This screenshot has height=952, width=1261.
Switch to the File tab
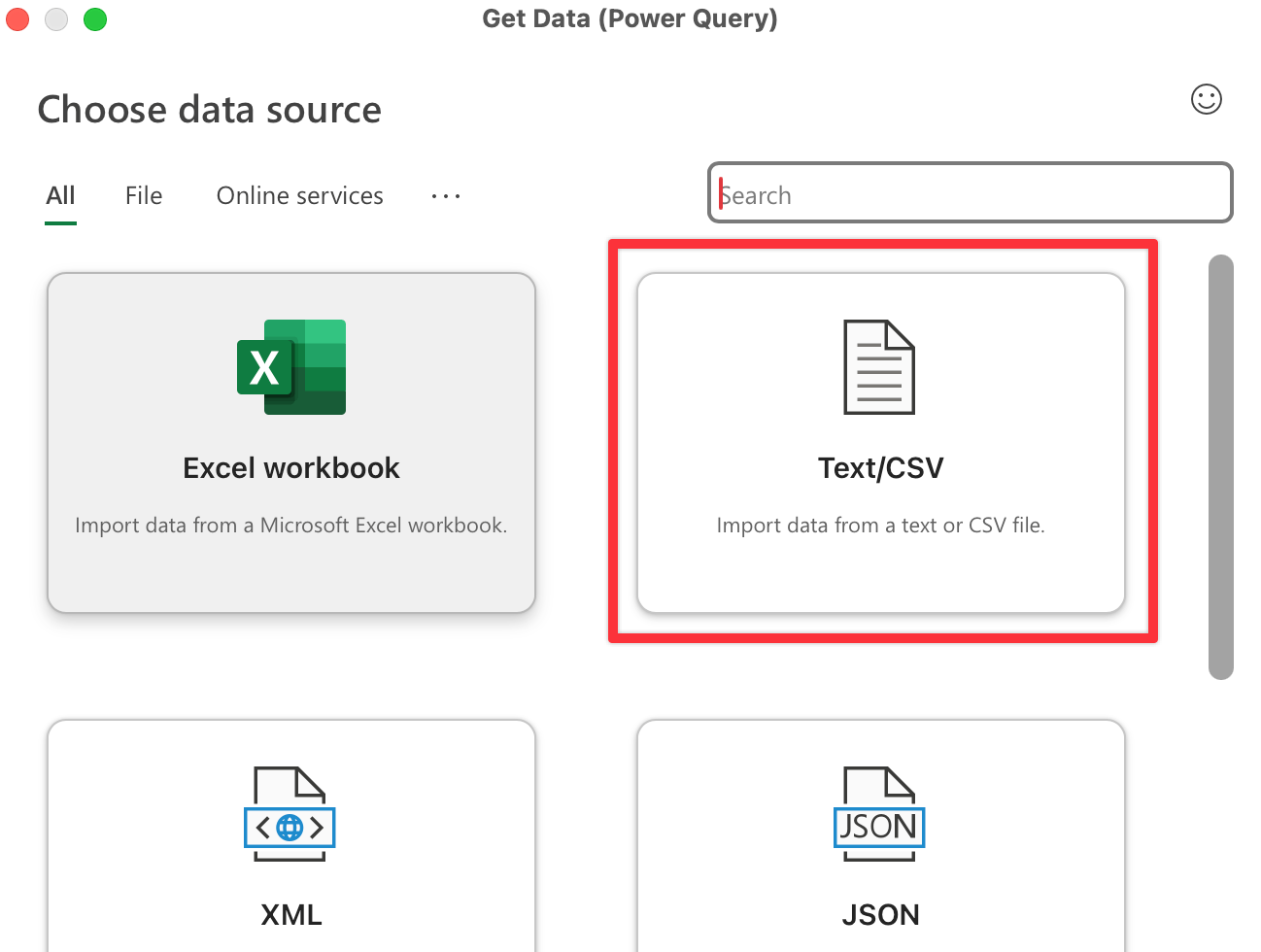tap(144, 196)
